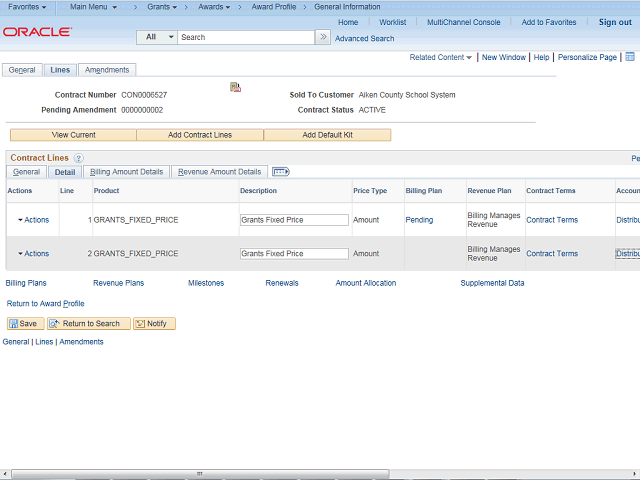Click the Add Contract Lines button
Image resolution: width=640 pixels, height=480 pixels.
pos(200,135)
